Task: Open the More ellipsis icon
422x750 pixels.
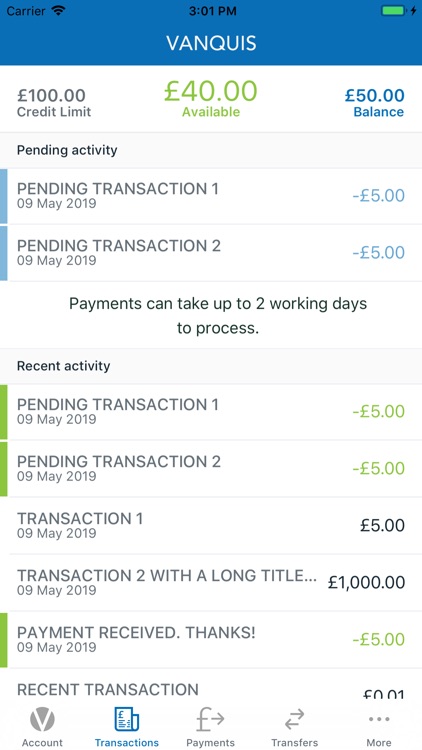Action: coord(378,719)
